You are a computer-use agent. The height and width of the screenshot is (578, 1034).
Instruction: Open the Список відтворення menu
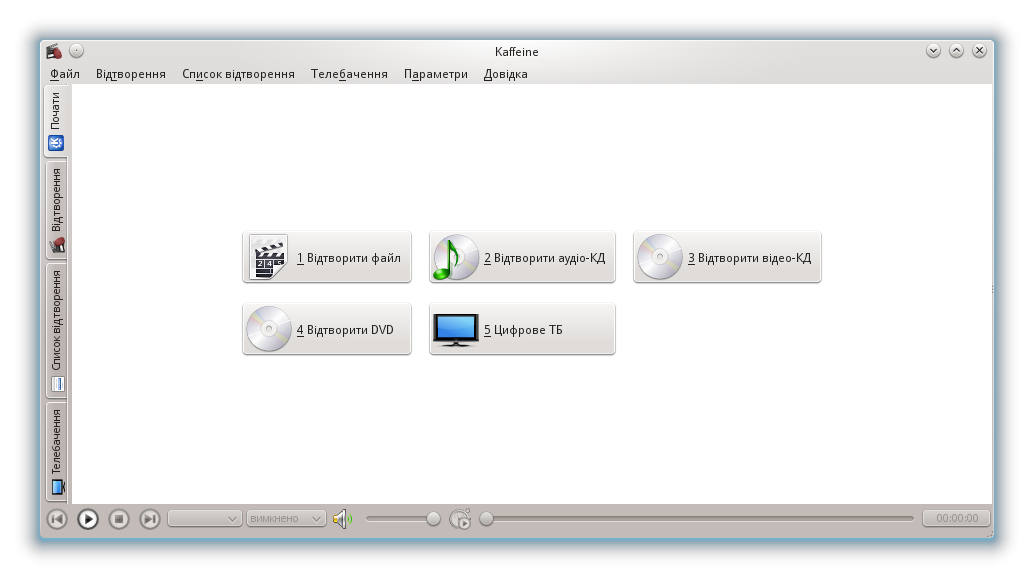point(238,74)
